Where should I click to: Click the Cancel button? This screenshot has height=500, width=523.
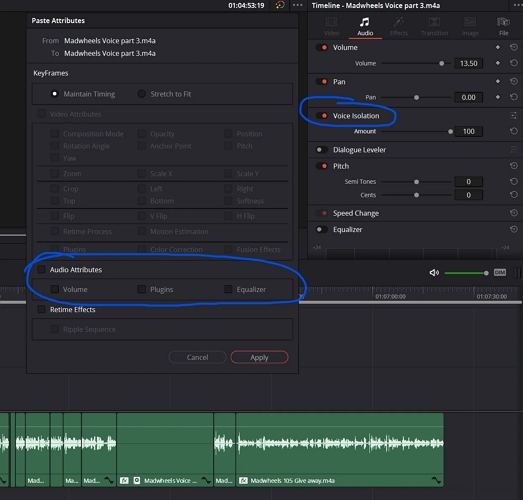[197, 357]
